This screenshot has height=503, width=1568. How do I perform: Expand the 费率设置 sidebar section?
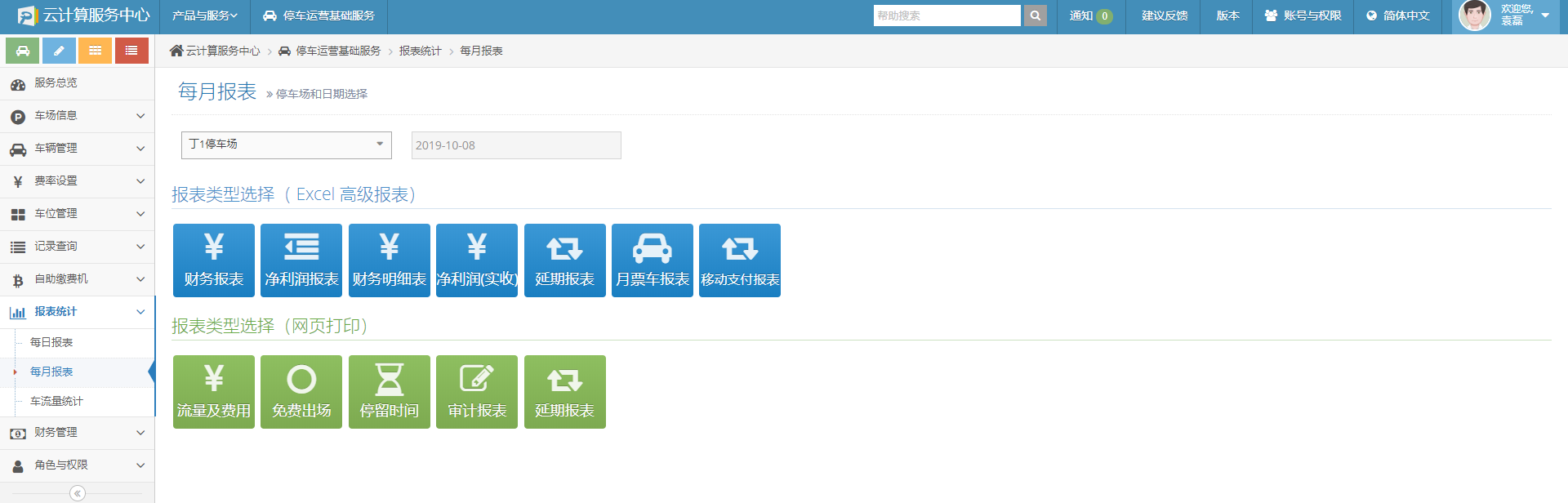pos(78,181)
